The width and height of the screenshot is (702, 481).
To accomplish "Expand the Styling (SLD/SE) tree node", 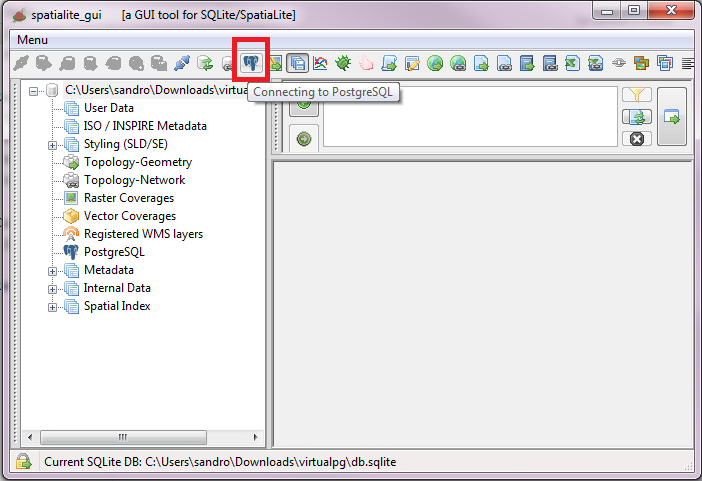I will coord(52,145).
